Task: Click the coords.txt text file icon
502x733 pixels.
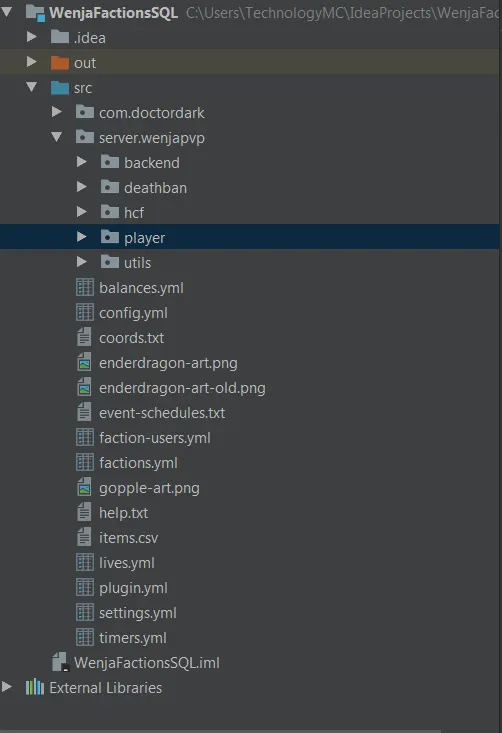Action: 84,338
